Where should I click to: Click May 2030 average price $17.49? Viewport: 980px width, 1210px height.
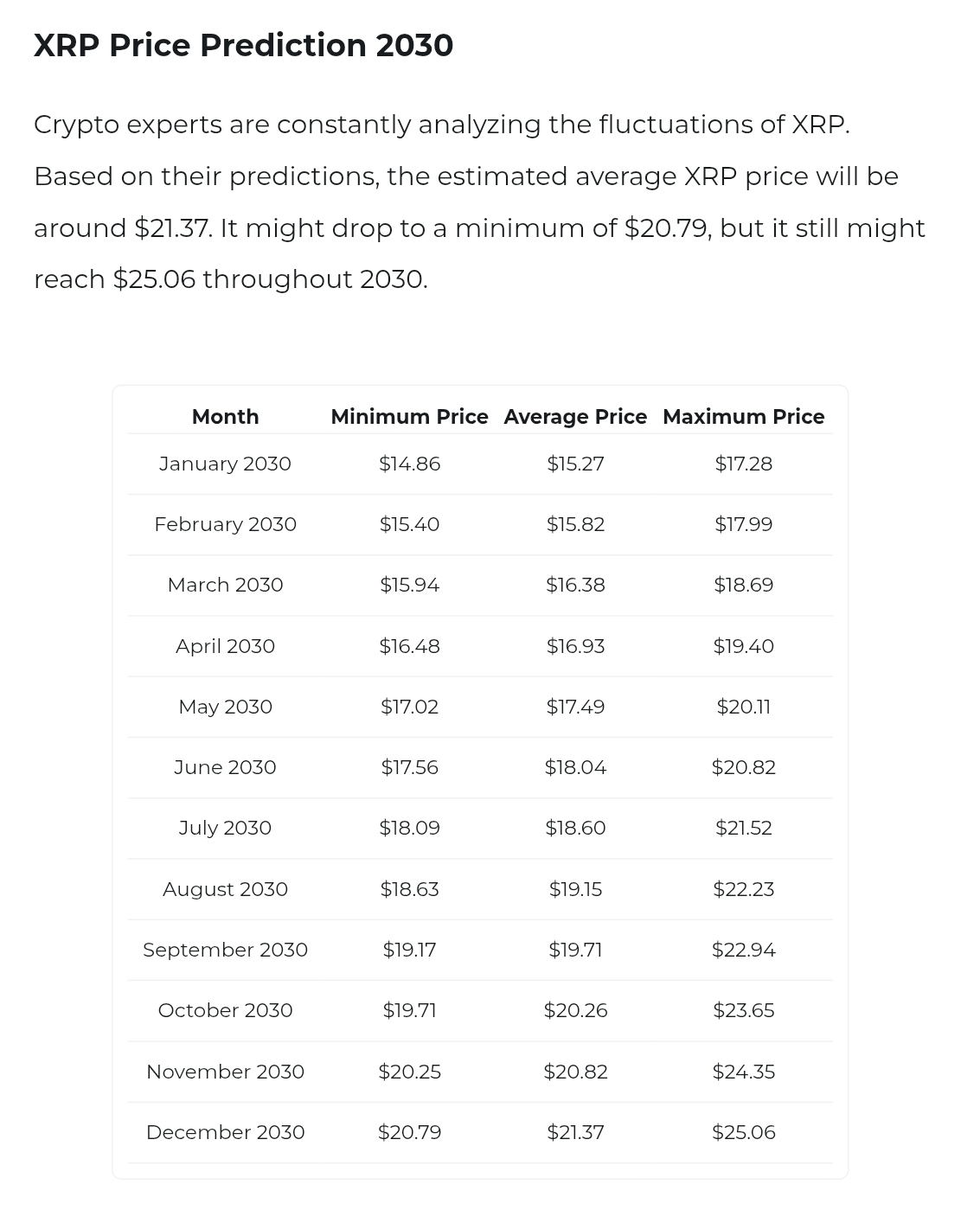575,707
